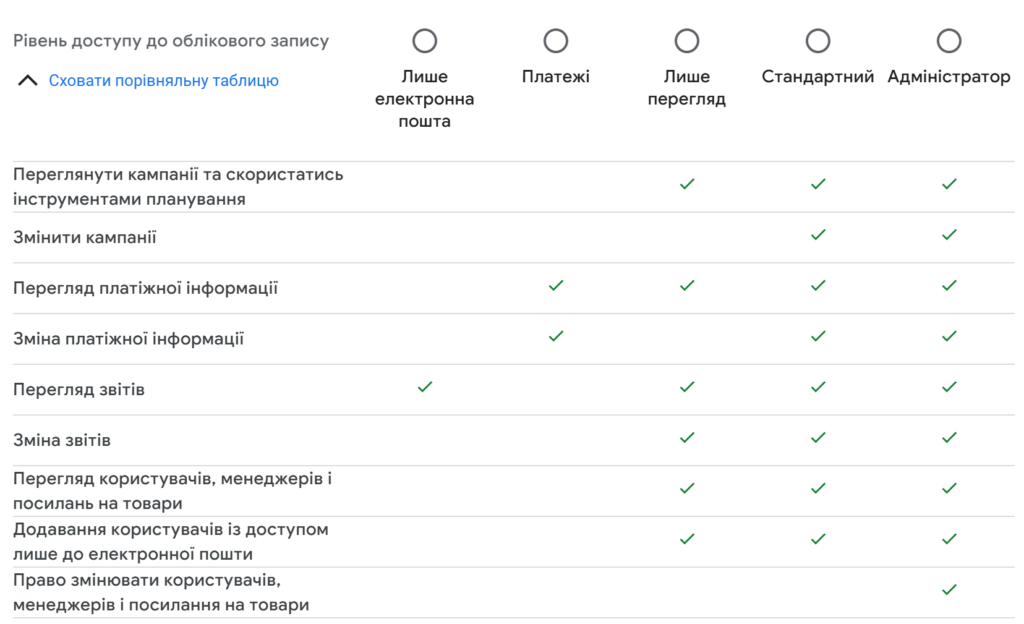
Task: Select the Лише перегляд radio option
Action: point(687,41)
